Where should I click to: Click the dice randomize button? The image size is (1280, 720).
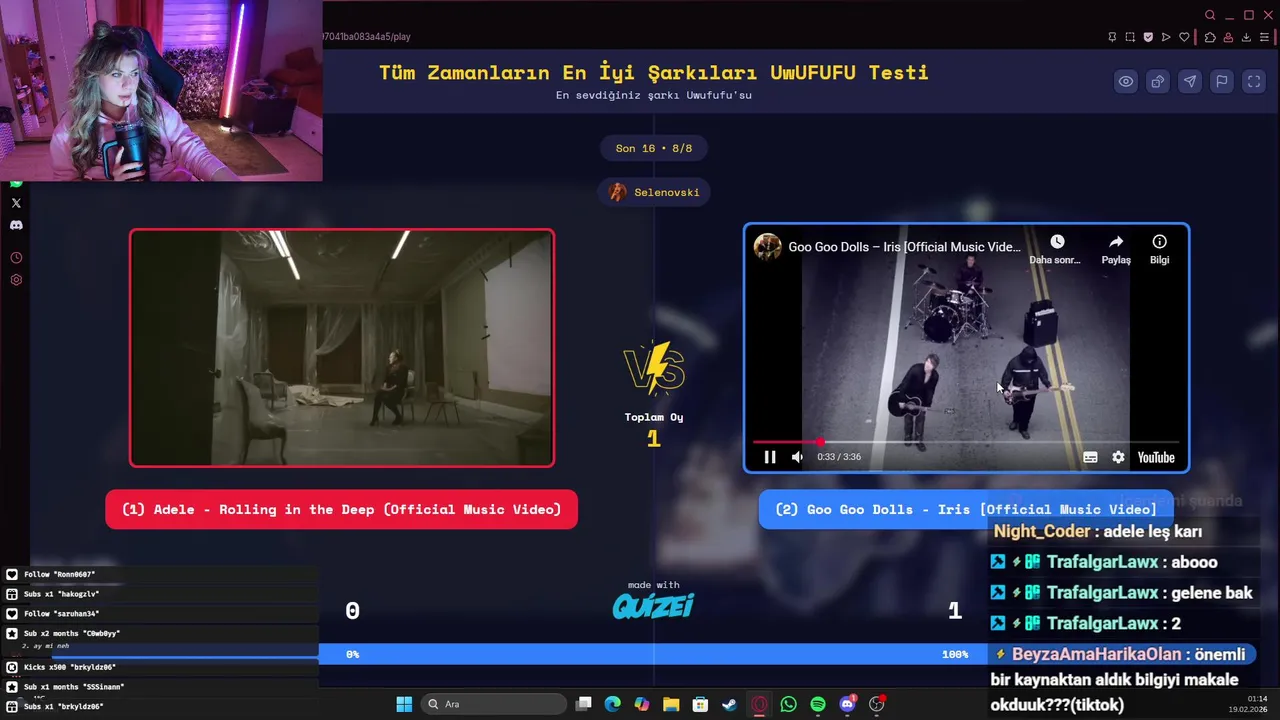pos(1158,82)
